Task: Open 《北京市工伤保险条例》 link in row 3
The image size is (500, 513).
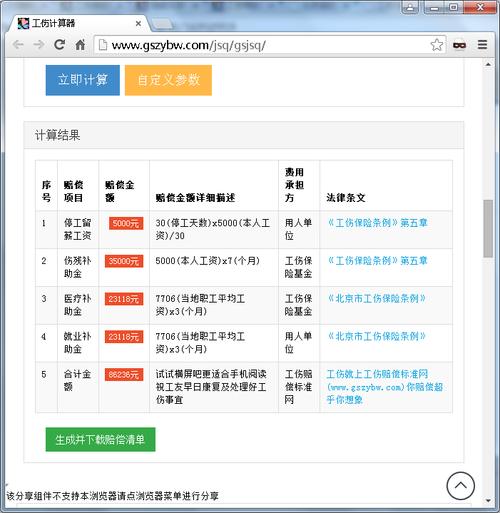Action: pos(376,298)
